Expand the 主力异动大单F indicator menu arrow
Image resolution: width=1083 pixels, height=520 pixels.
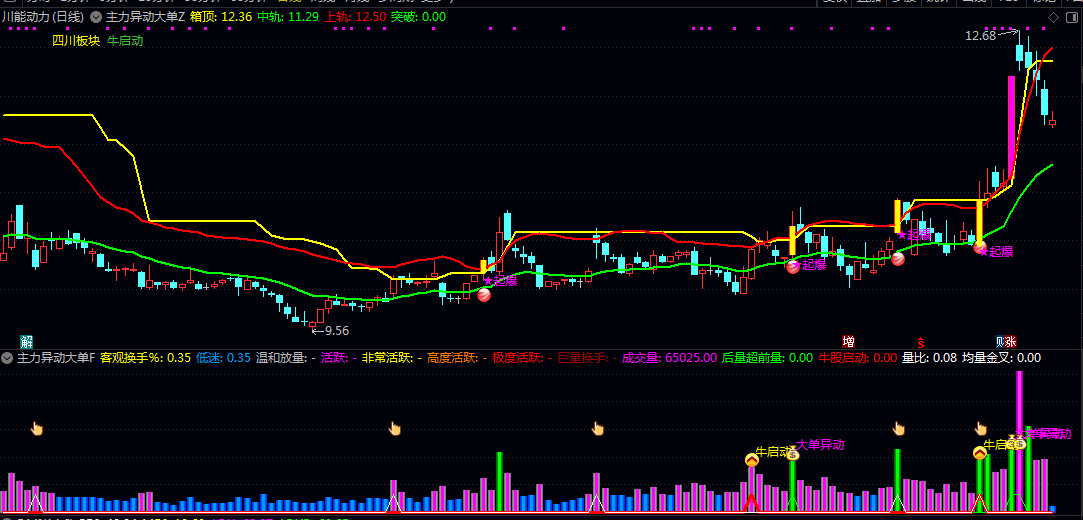[8, 358]
